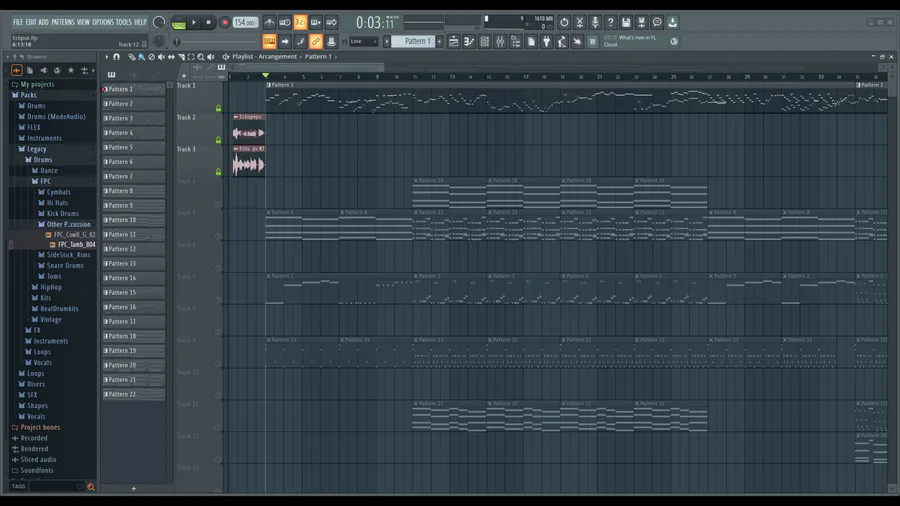
Task: Select Pattern 11 in the picker list
Action: click(133, 234)
